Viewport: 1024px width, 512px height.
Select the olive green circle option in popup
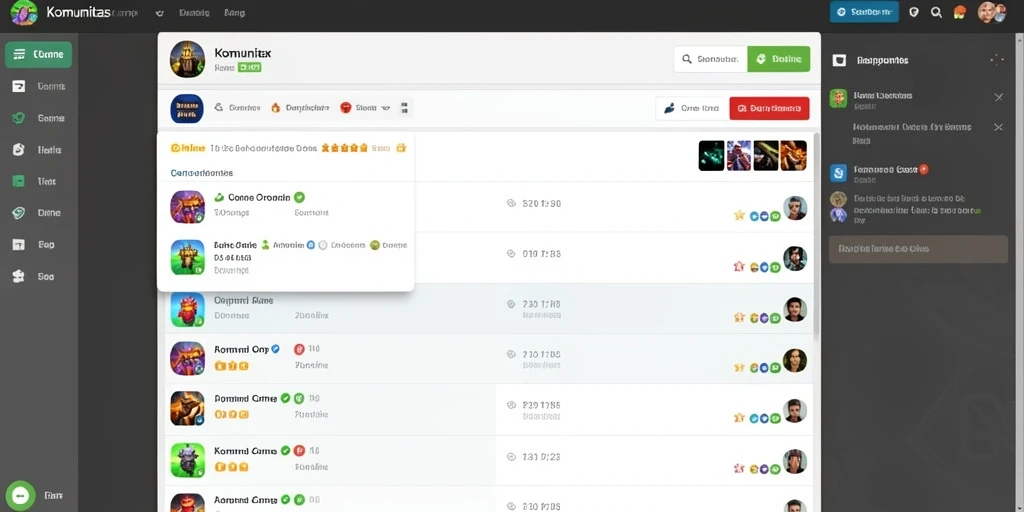(x=374, y=246)
